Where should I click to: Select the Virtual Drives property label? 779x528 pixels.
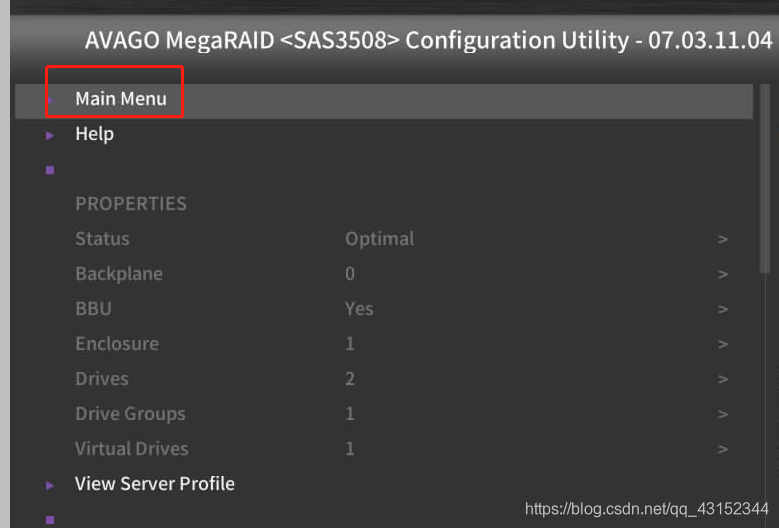pos(132,449)
